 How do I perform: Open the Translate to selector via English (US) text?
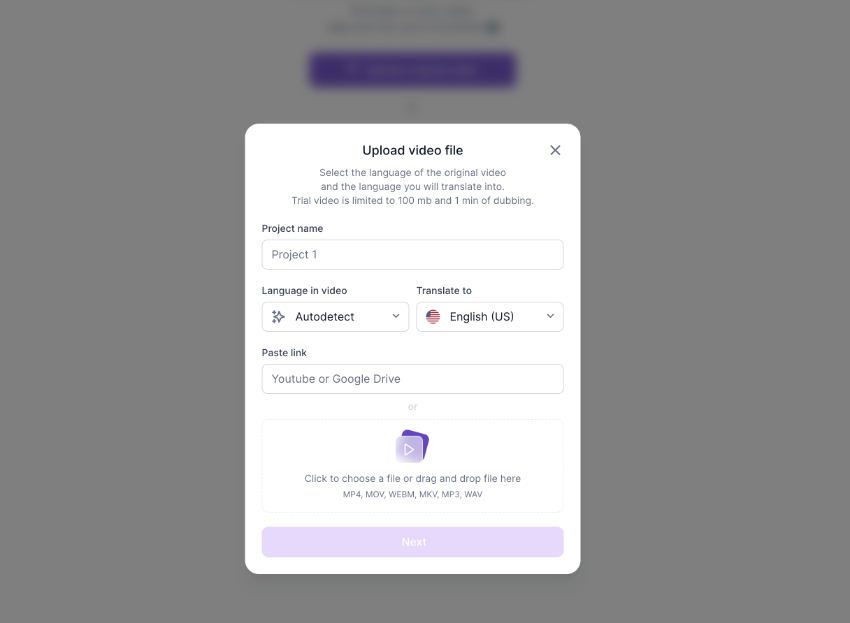[482, 317]
